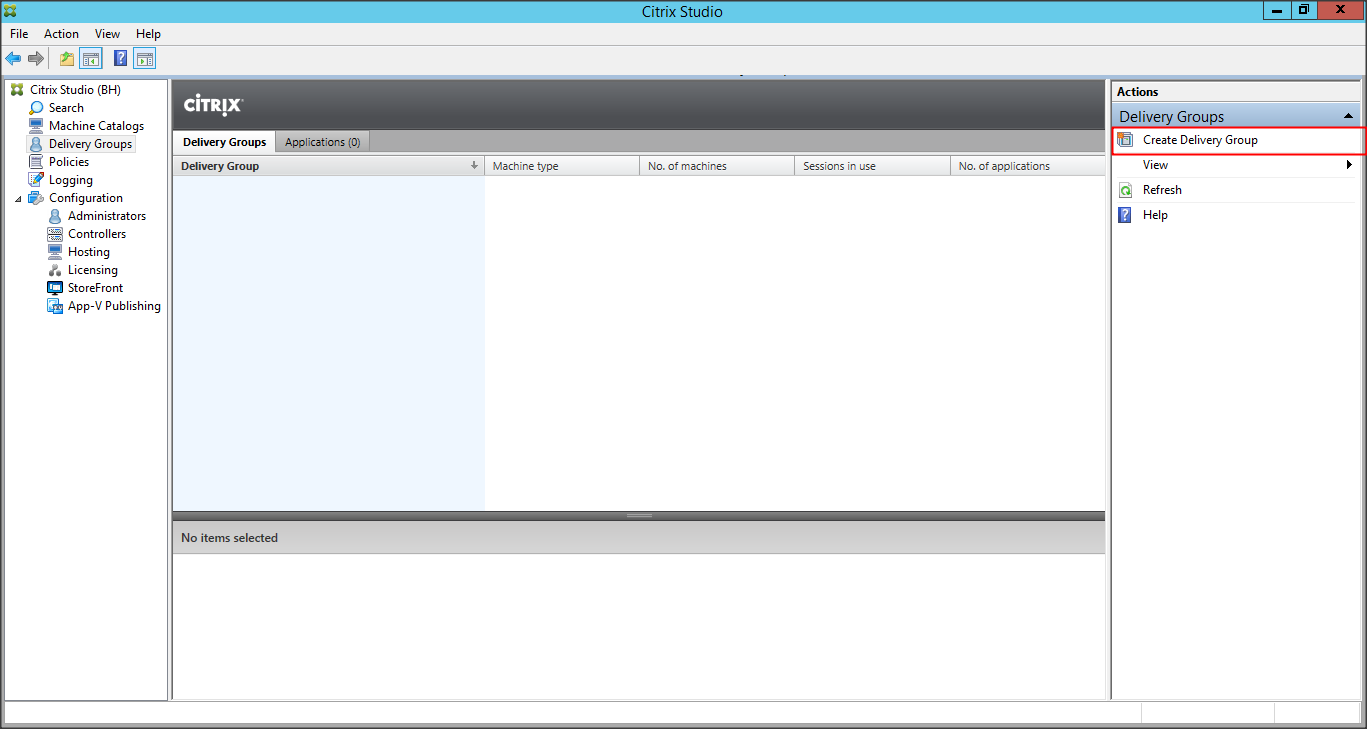Open Machine Catalogs in the tree
The width and height of the screenshot is (1367, 729).
[x=96, y=126]
